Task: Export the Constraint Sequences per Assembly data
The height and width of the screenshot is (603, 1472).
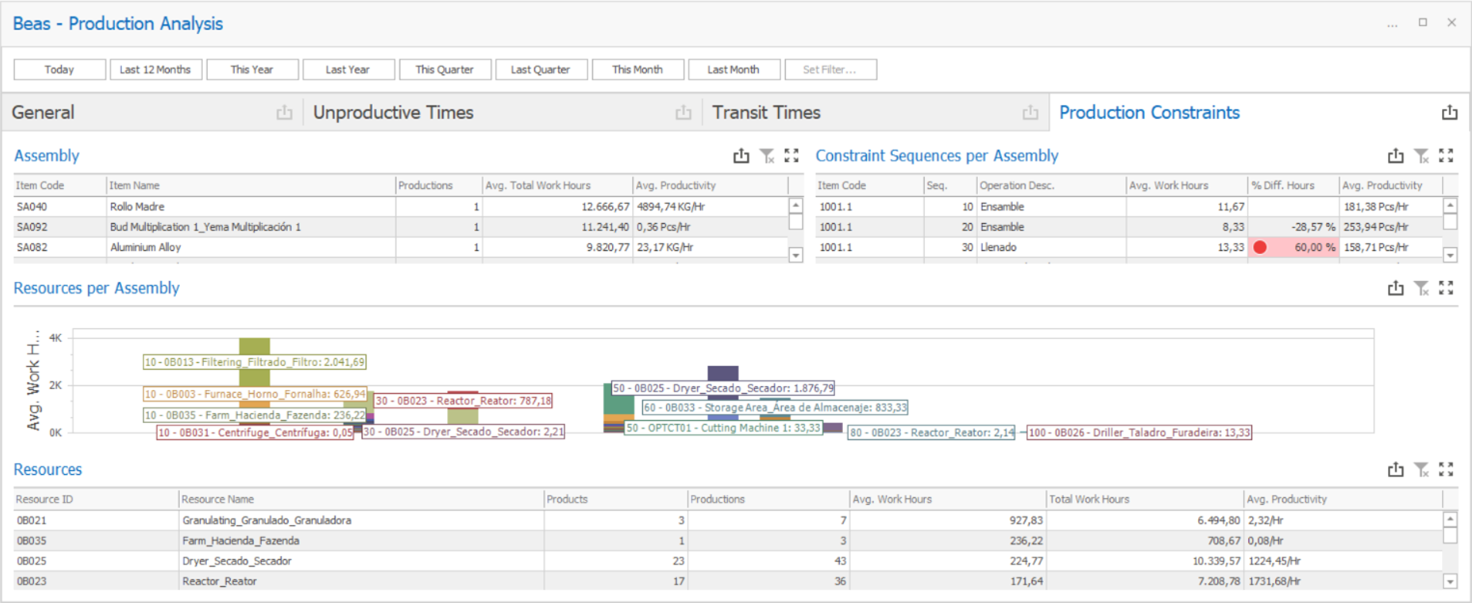Action: pyautogui.click(x=1395, y=156)
